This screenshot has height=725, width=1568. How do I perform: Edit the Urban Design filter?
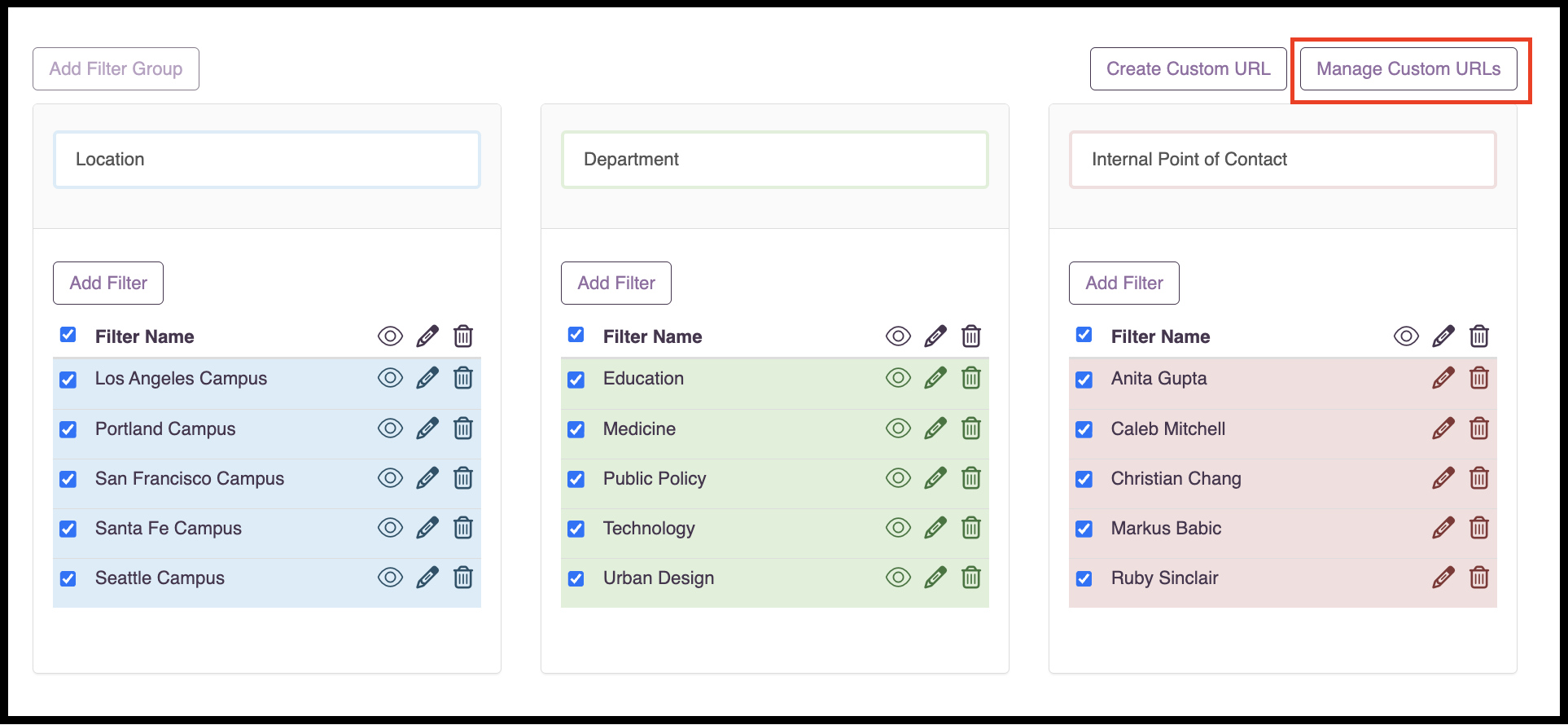click(x=935, y=578)
